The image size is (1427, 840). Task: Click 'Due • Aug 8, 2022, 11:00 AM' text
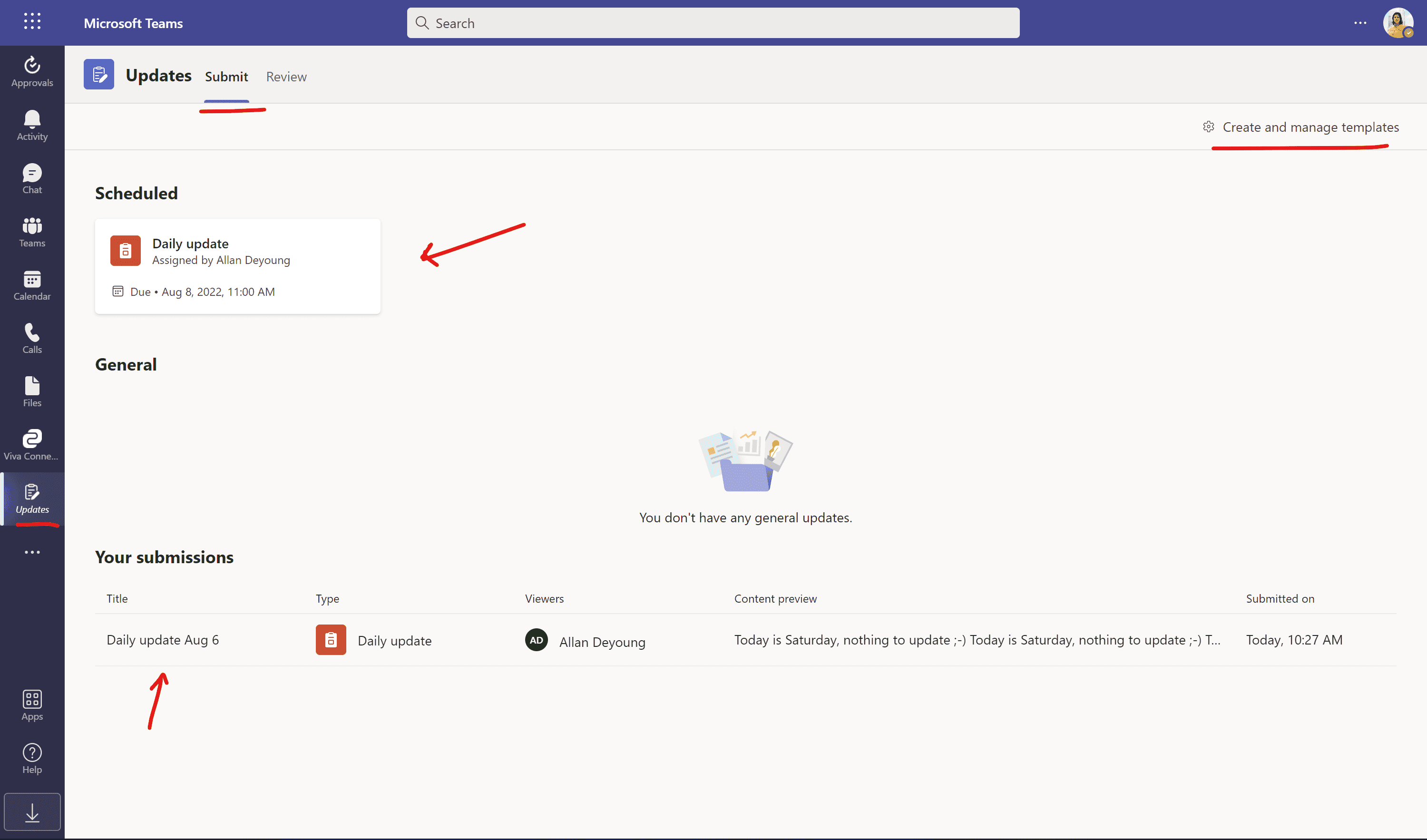coord(203,292)
